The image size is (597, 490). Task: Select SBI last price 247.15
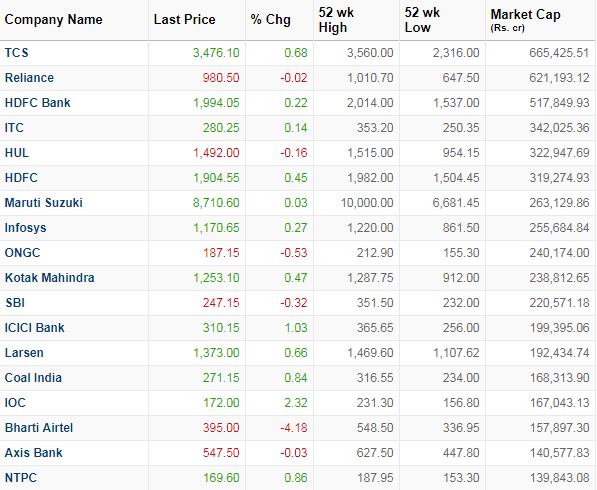tap(221, 303)
